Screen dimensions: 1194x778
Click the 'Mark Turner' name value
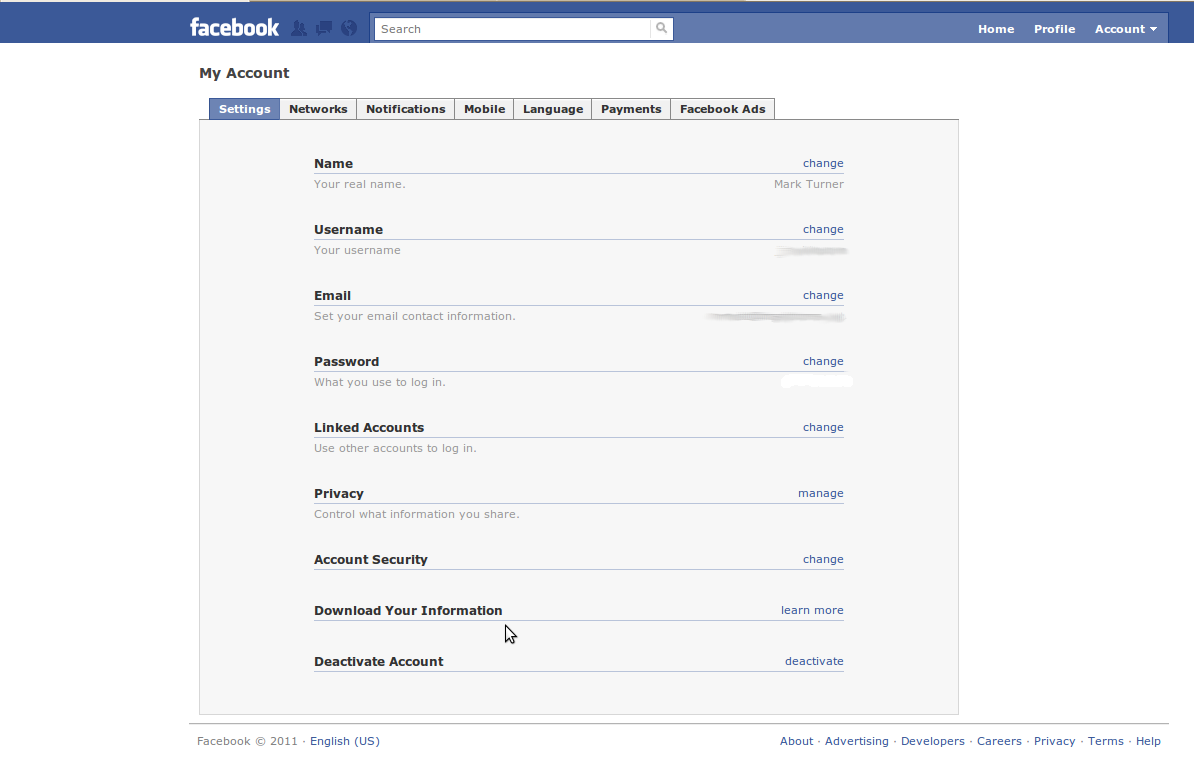tap(809, 184)
